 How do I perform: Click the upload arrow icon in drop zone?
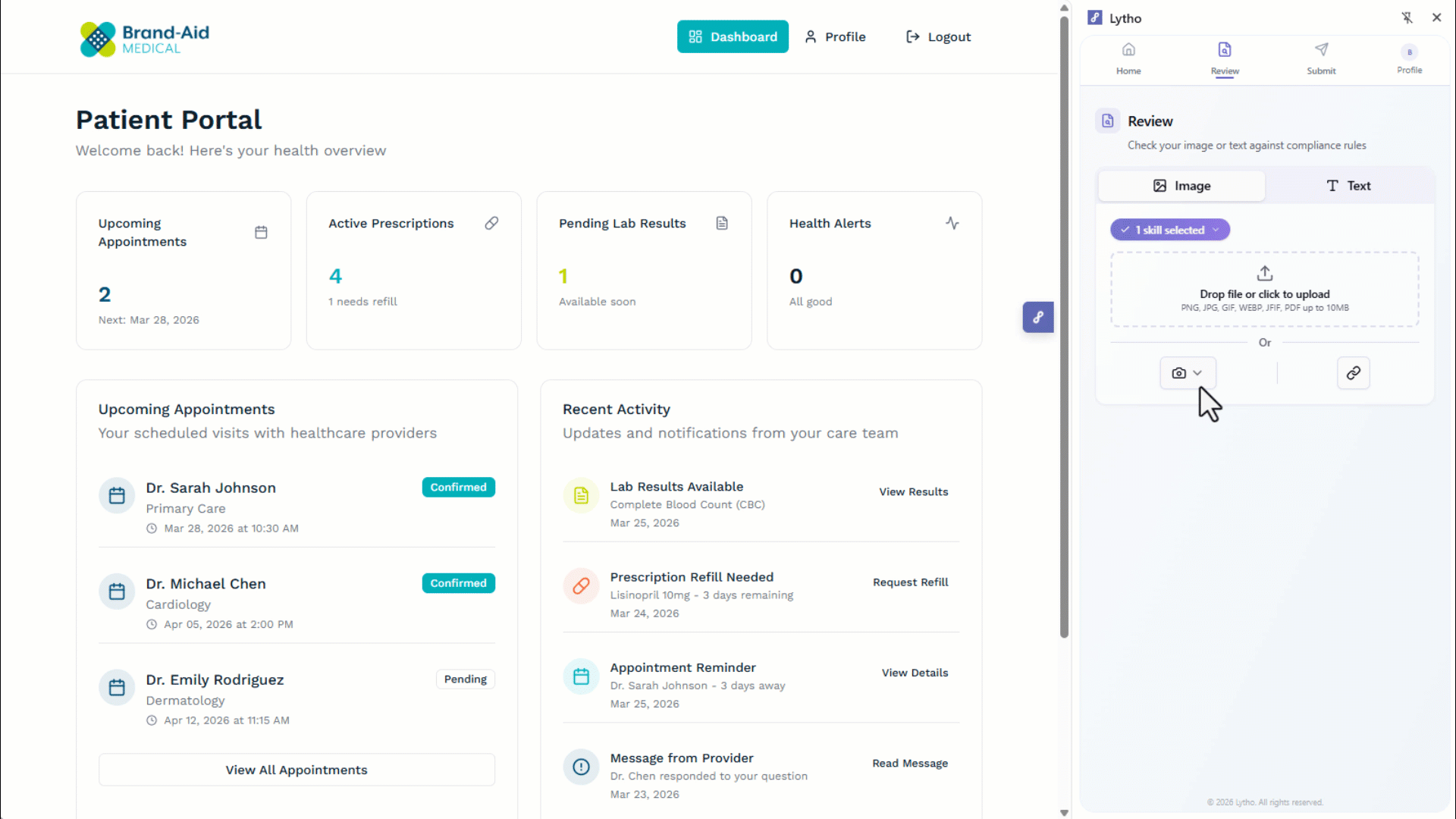[1264, 273]
